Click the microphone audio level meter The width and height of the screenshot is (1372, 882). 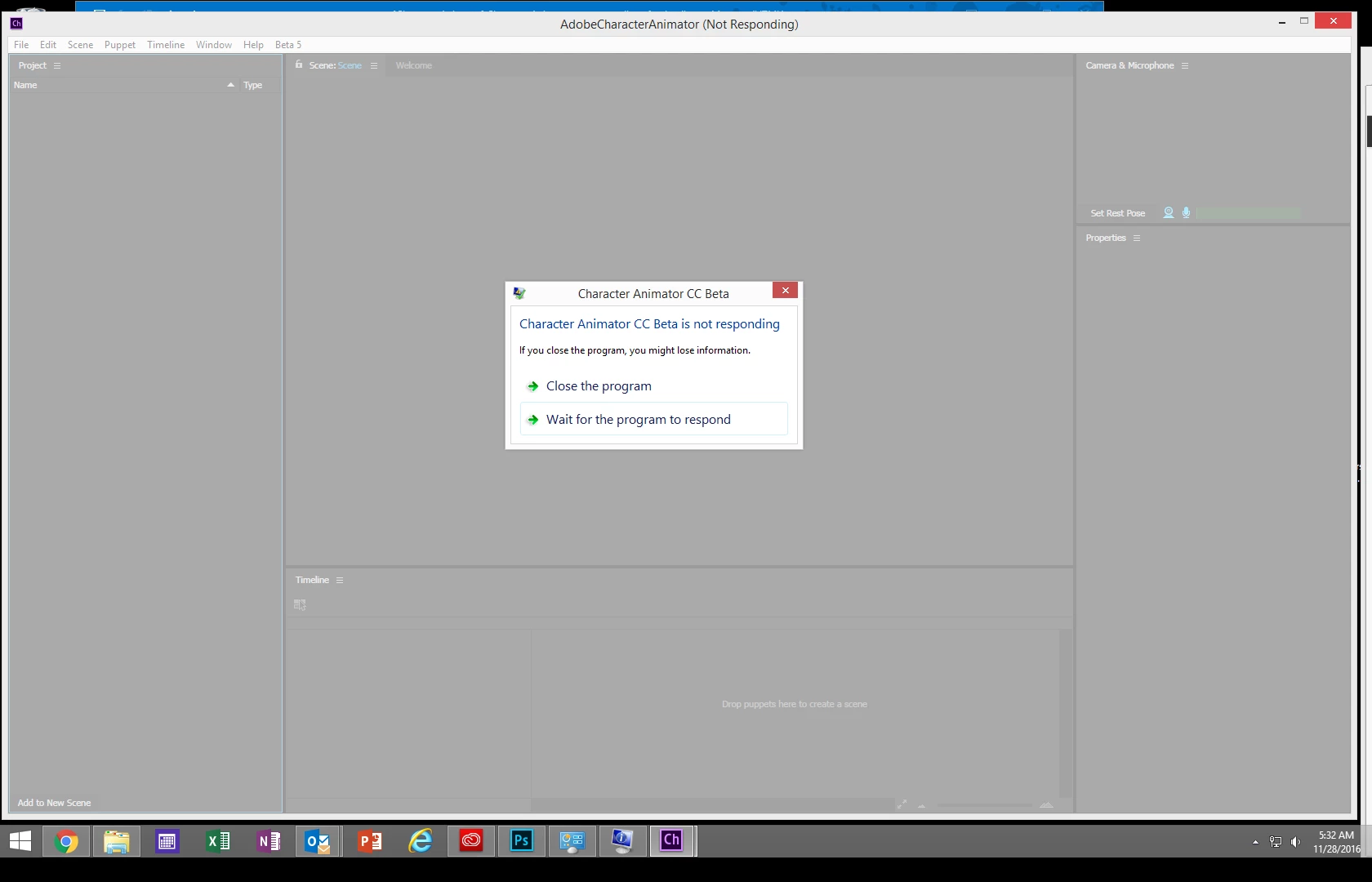(x=1248, y=213)
